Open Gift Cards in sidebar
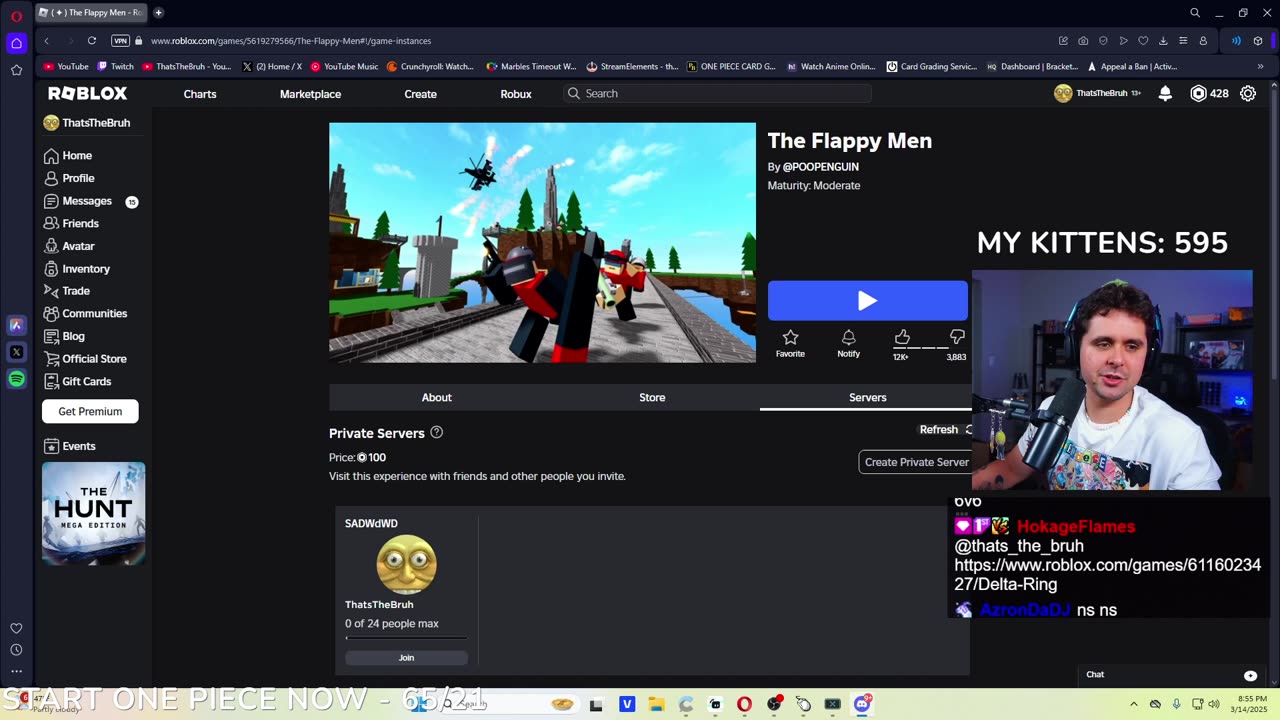 coord(77,381)
